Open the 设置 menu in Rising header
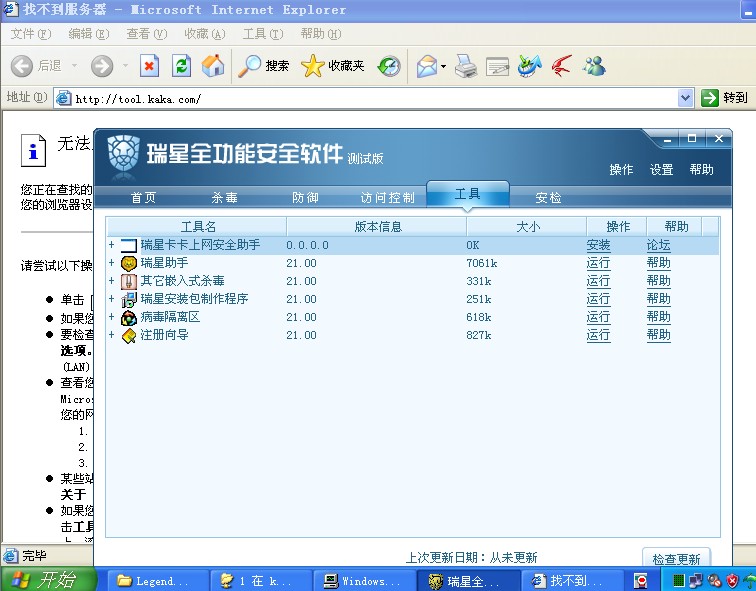The width and height of the screenshot is (756, 591). pyautogui.click(x=661, y=170)
